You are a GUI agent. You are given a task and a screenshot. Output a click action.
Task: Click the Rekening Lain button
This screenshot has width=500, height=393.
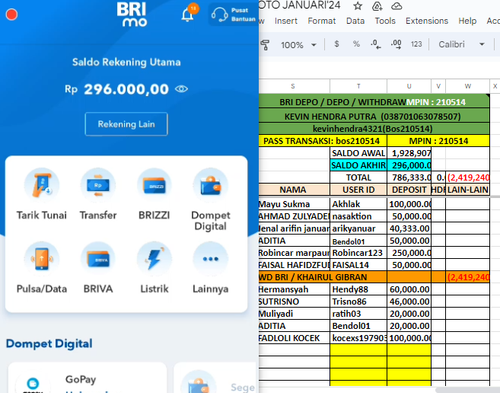pos(126,124)
